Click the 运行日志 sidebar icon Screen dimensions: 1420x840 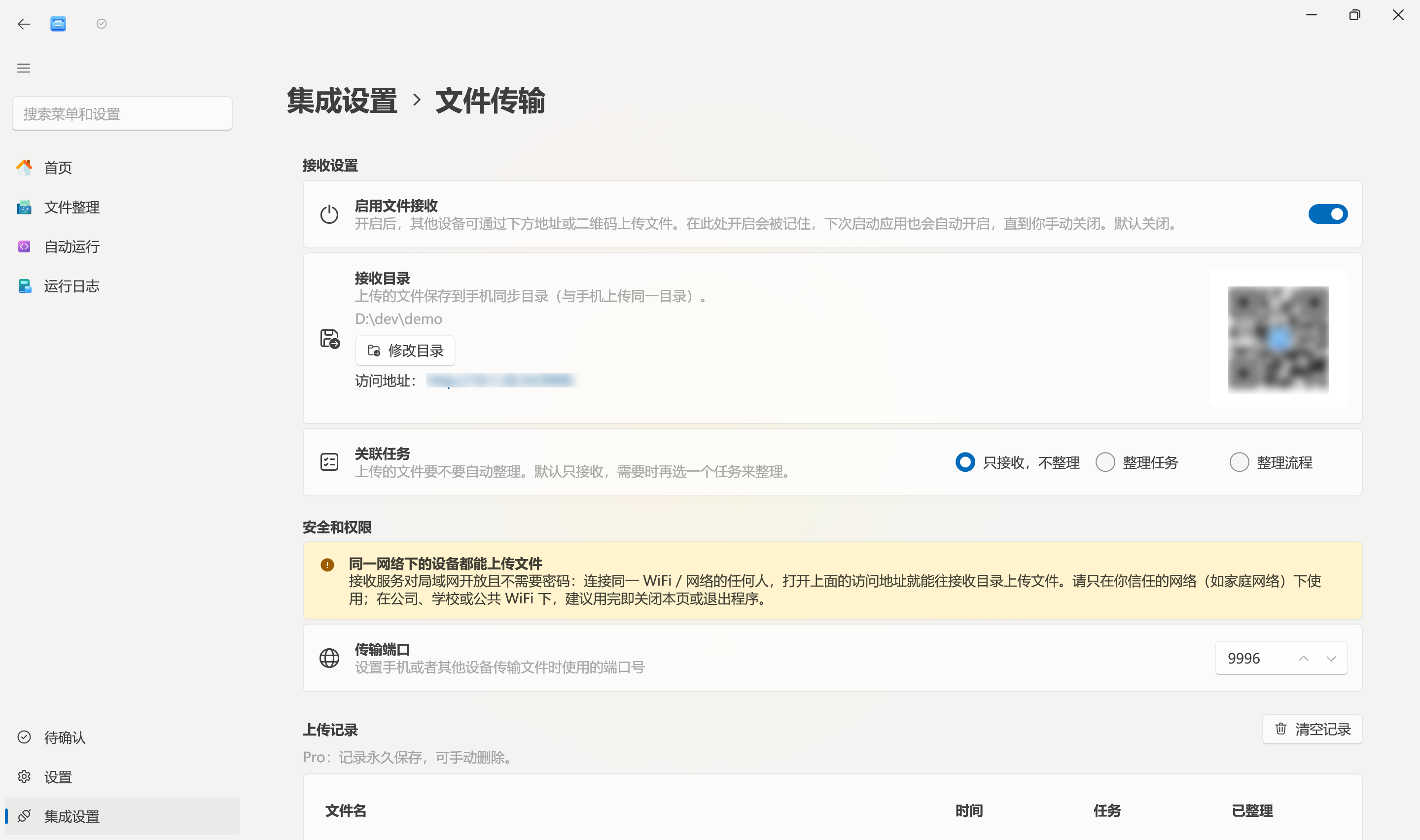point(24,286)
